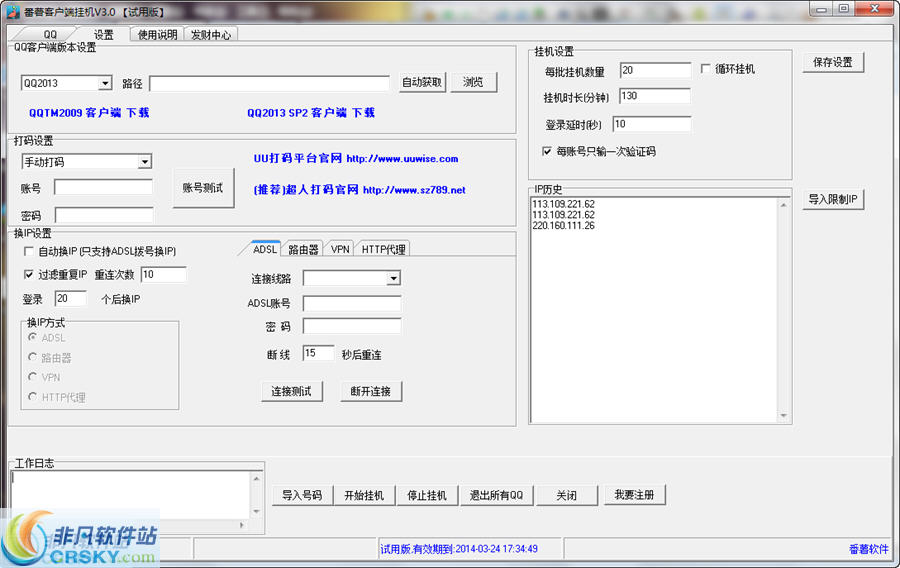Viewport: 900px width, 568px height.
Task: Open the 设置 tab
Action: (104, 34)
